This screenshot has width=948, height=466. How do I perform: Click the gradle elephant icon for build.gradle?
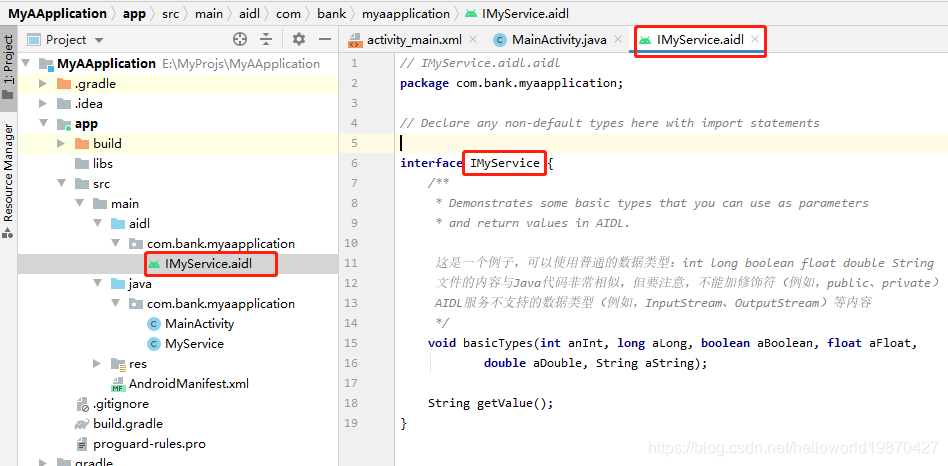point(82,423)
